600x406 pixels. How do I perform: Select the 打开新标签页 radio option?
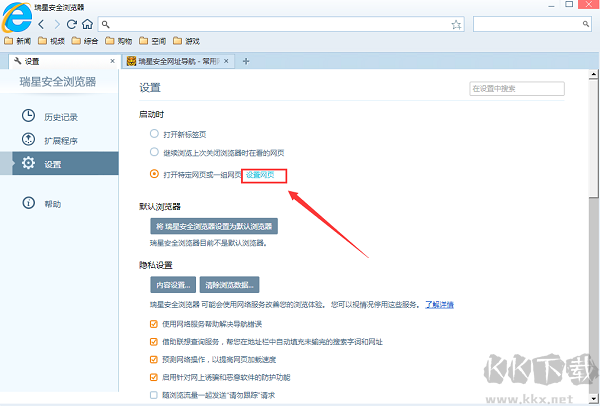(x=154, y=134)
